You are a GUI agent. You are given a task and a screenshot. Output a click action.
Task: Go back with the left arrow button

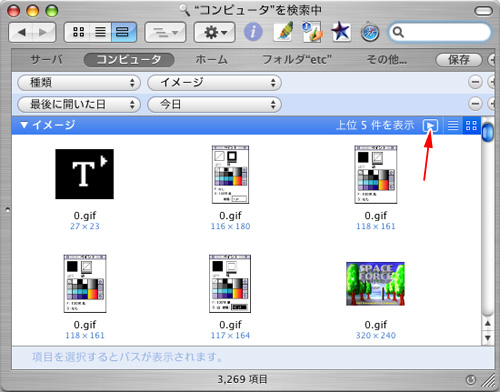click(21, 32)
